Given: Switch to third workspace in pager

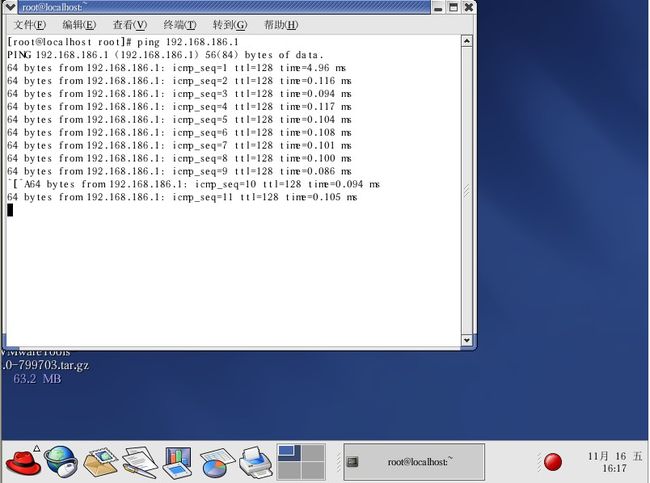Looking at the screenshot, I should click(x=289, y=471).
